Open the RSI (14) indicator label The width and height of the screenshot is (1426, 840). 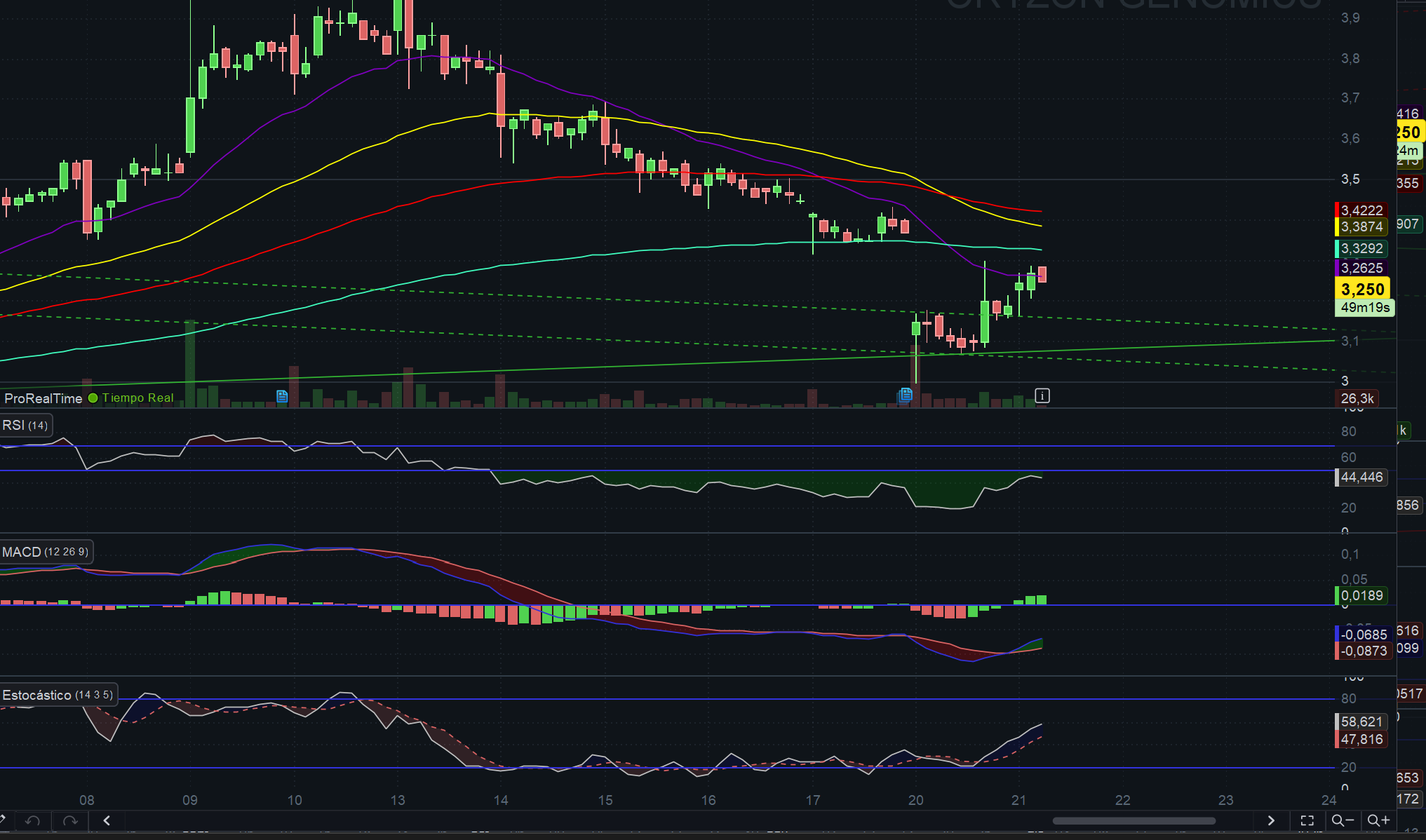pos(25,425)
